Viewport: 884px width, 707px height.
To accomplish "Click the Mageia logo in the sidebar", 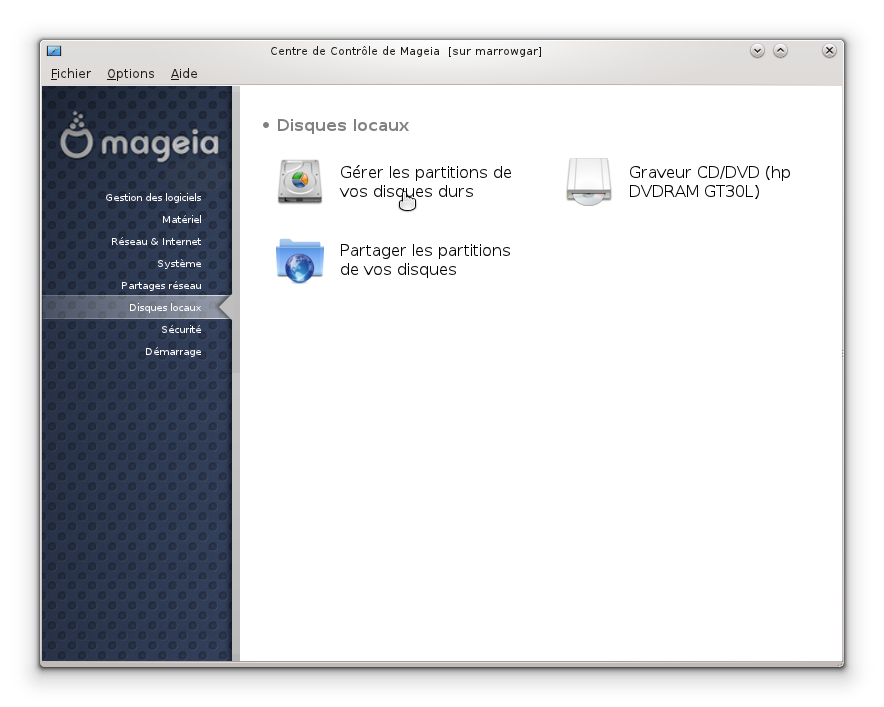I will [139, 138].
